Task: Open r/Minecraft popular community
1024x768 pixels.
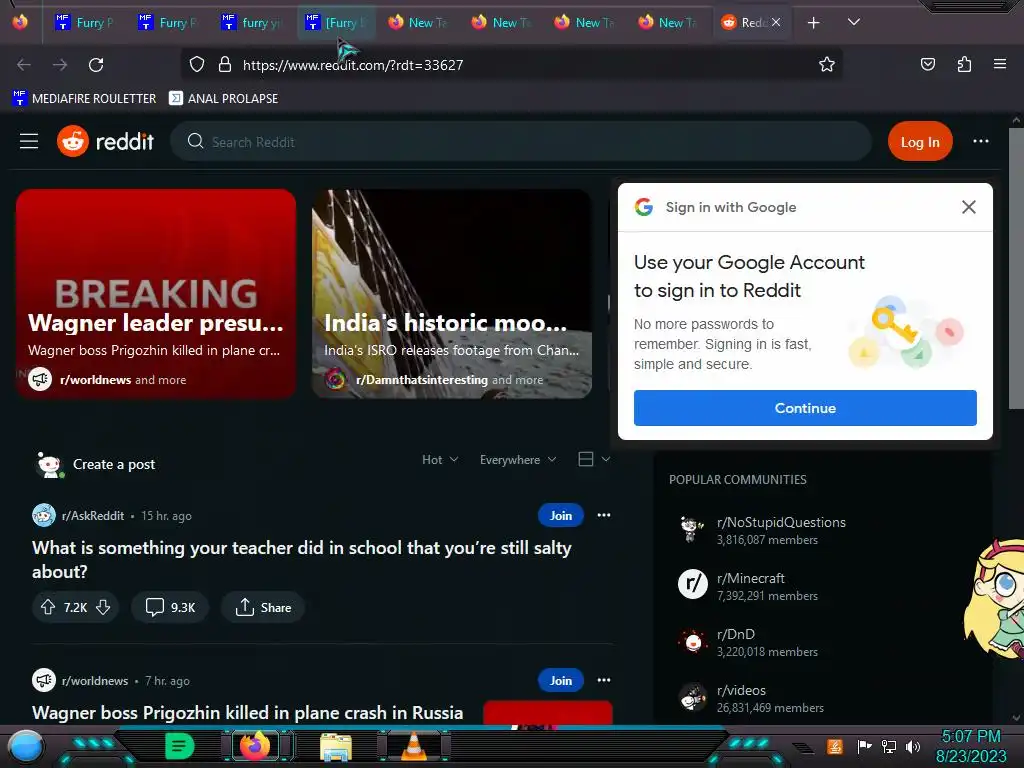Action: pyautogui.click(x=750, y=579)
